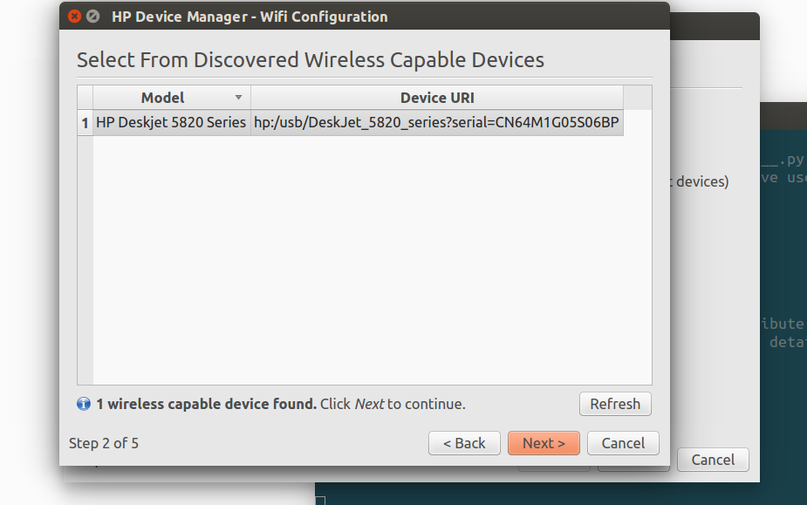Click the "1 wireless capable device found" message
Image resolution: width=807 pixels, height=505 pixels.
[206, 404]
